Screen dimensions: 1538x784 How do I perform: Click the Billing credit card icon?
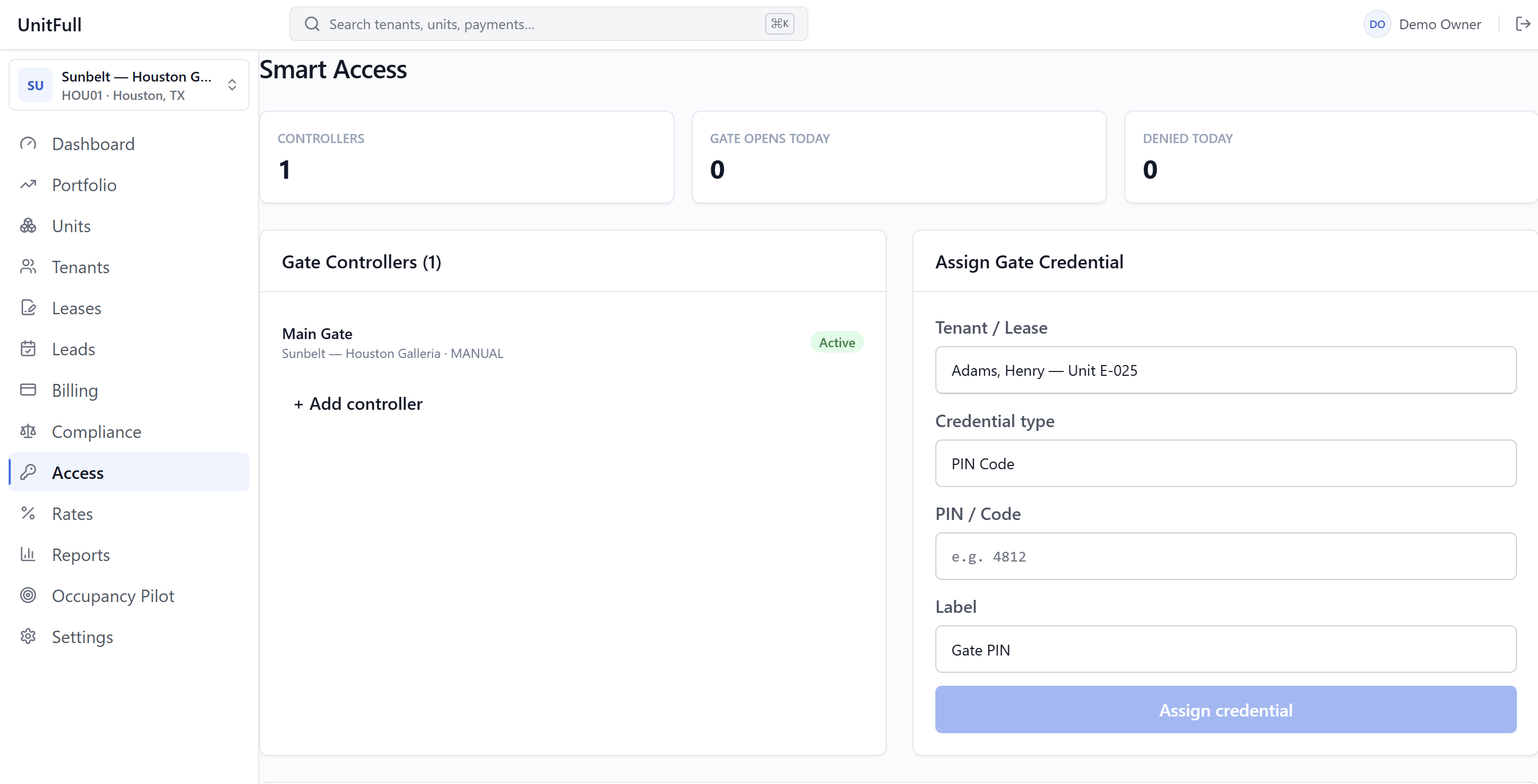click(28, 390)
